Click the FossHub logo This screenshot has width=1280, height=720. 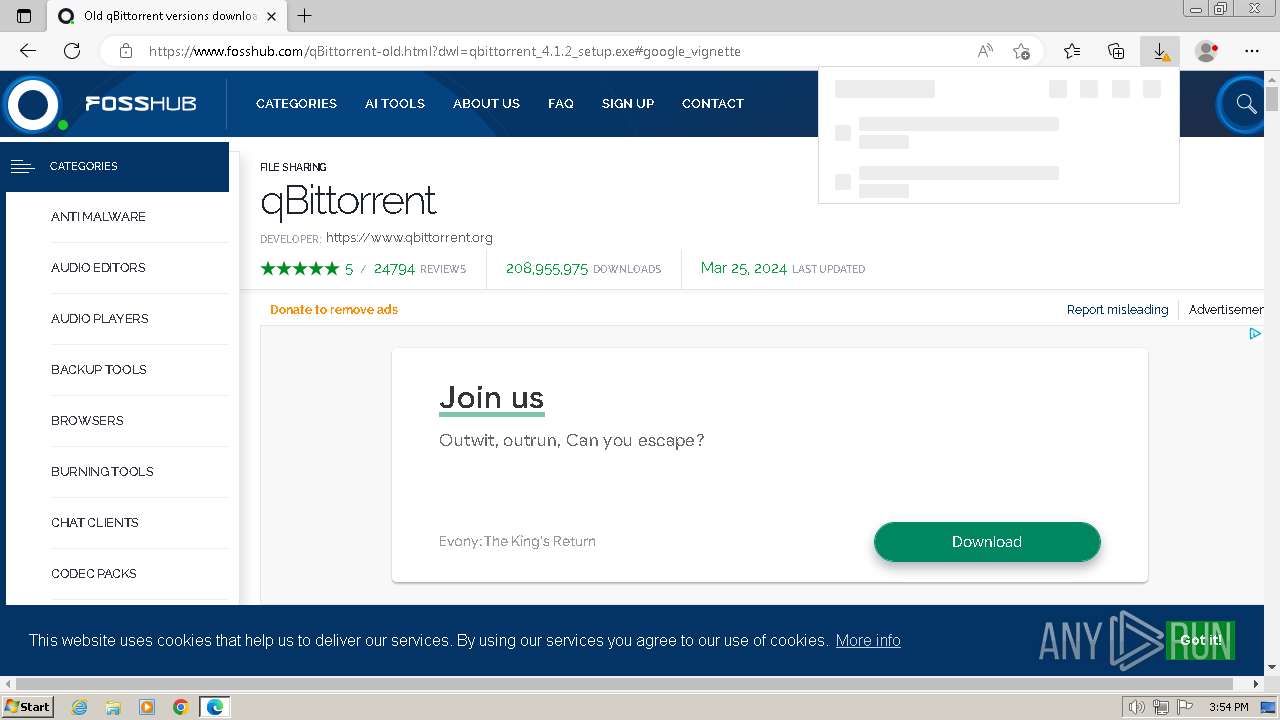point(99,103)
